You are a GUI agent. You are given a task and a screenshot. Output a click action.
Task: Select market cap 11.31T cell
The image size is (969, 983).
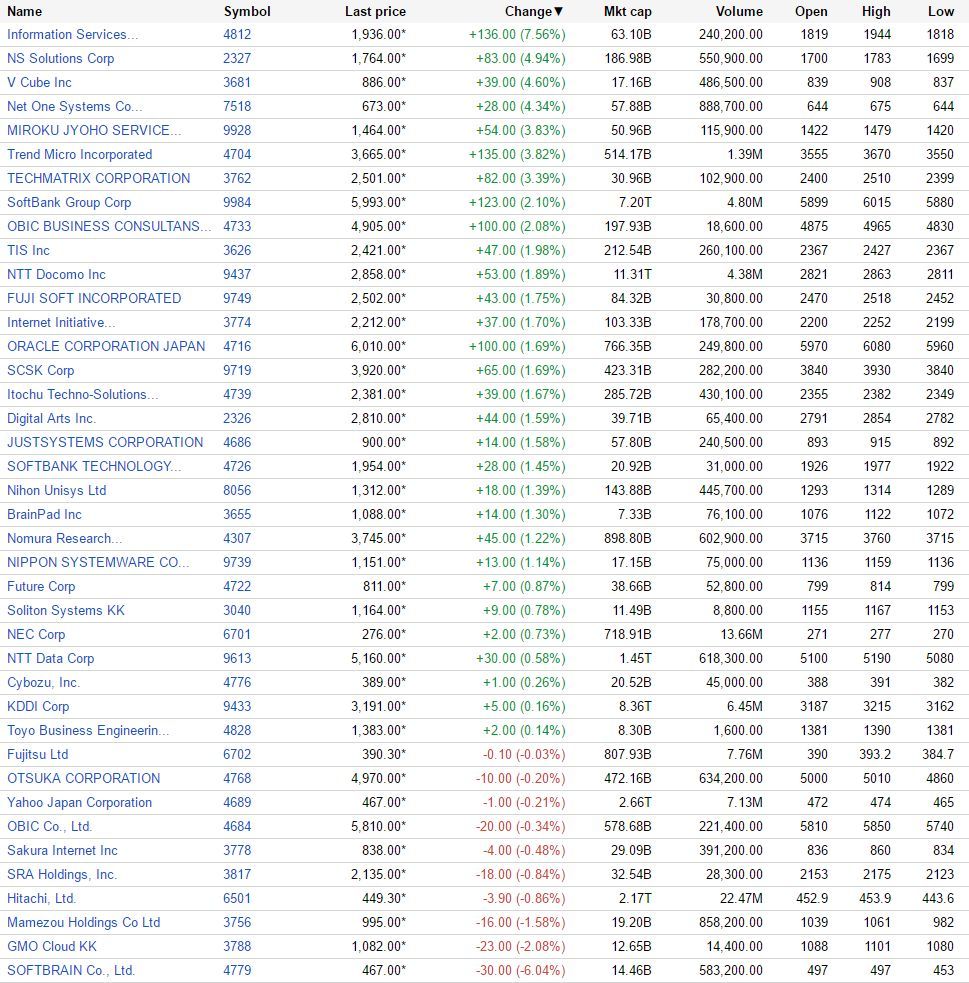(632, 274)
